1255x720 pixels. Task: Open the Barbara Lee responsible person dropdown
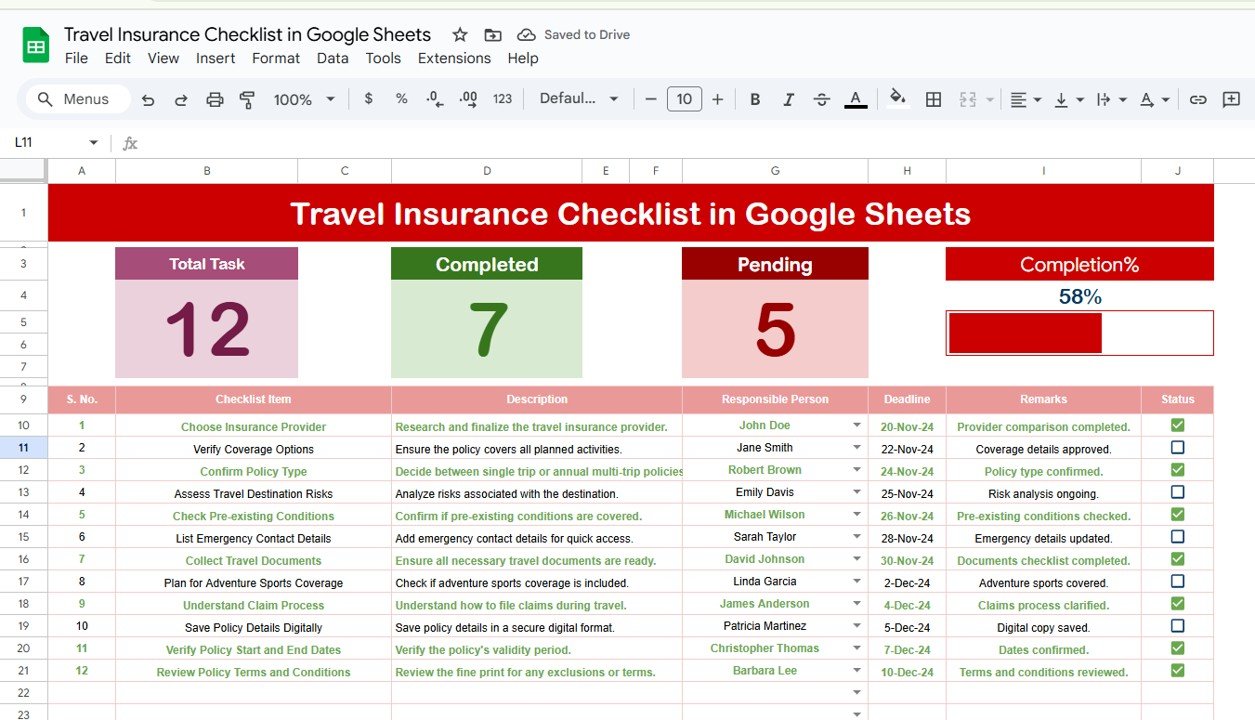point(857,671)
